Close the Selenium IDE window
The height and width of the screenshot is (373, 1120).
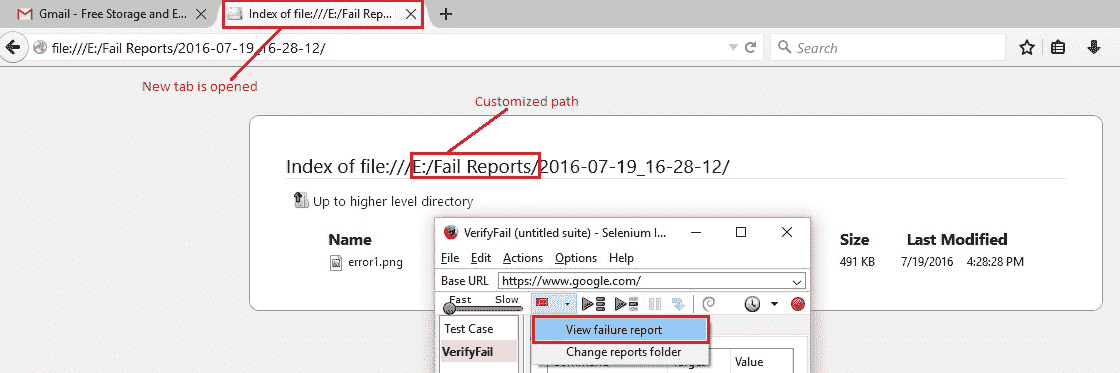pyautogui.click(x=786, y=232)
